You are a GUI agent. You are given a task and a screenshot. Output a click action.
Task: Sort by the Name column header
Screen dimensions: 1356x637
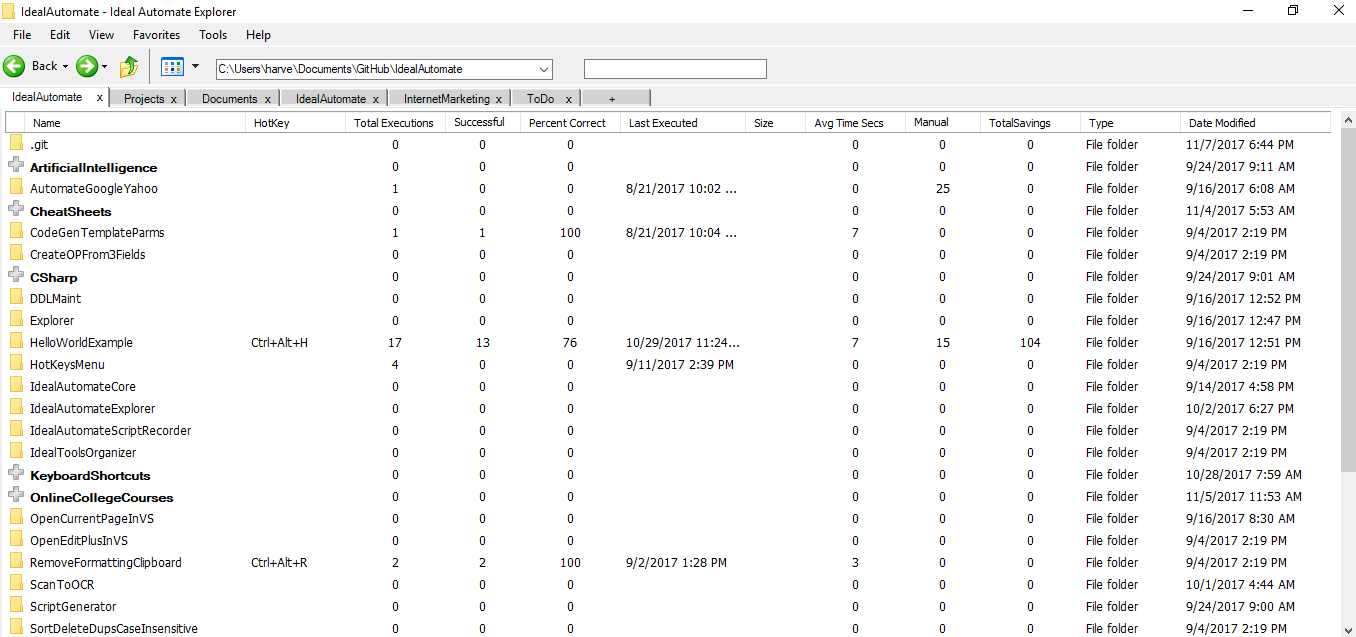136,123
